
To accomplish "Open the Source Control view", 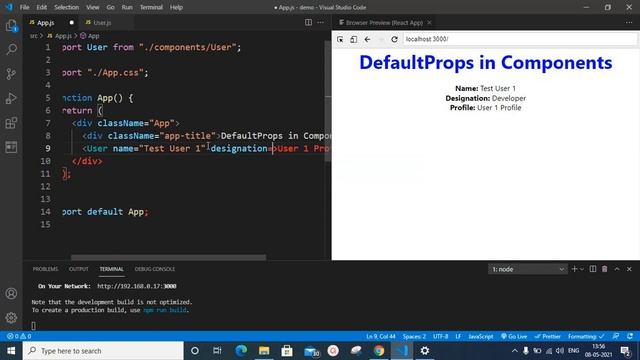I will click(x=11, y=74).
